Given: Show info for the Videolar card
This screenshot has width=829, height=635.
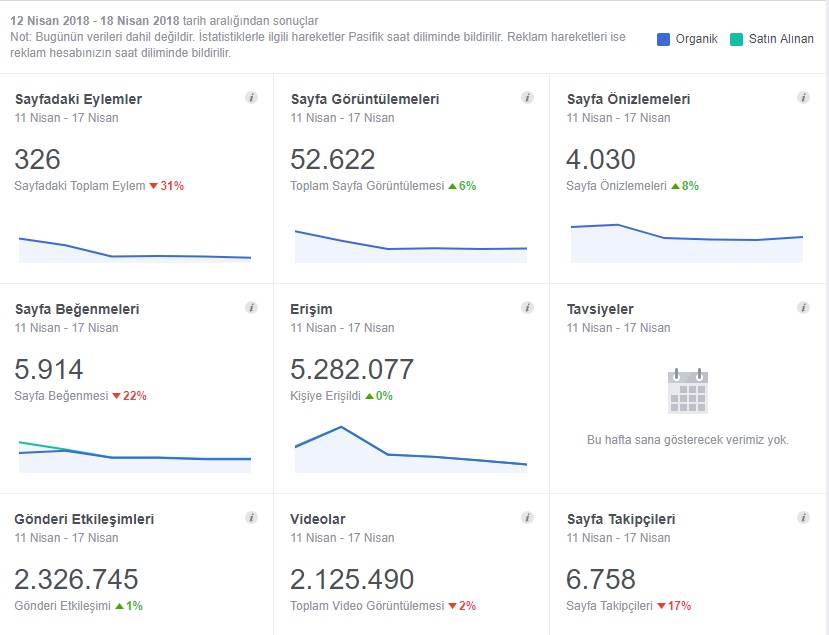Looking at the screenshot, I should point(527,518).
